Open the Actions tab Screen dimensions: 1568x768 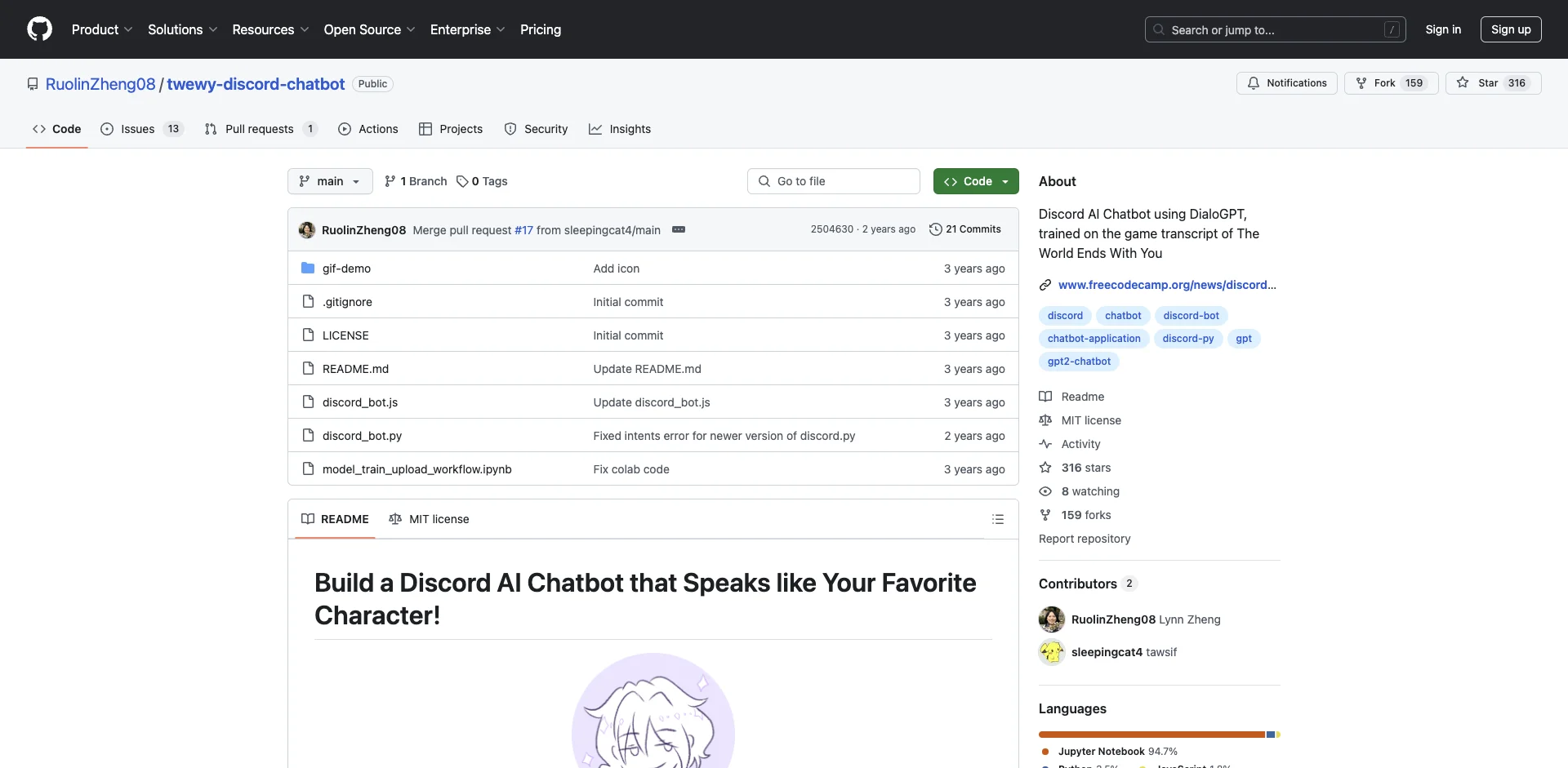pyautogui.click(x=368, y=129)
